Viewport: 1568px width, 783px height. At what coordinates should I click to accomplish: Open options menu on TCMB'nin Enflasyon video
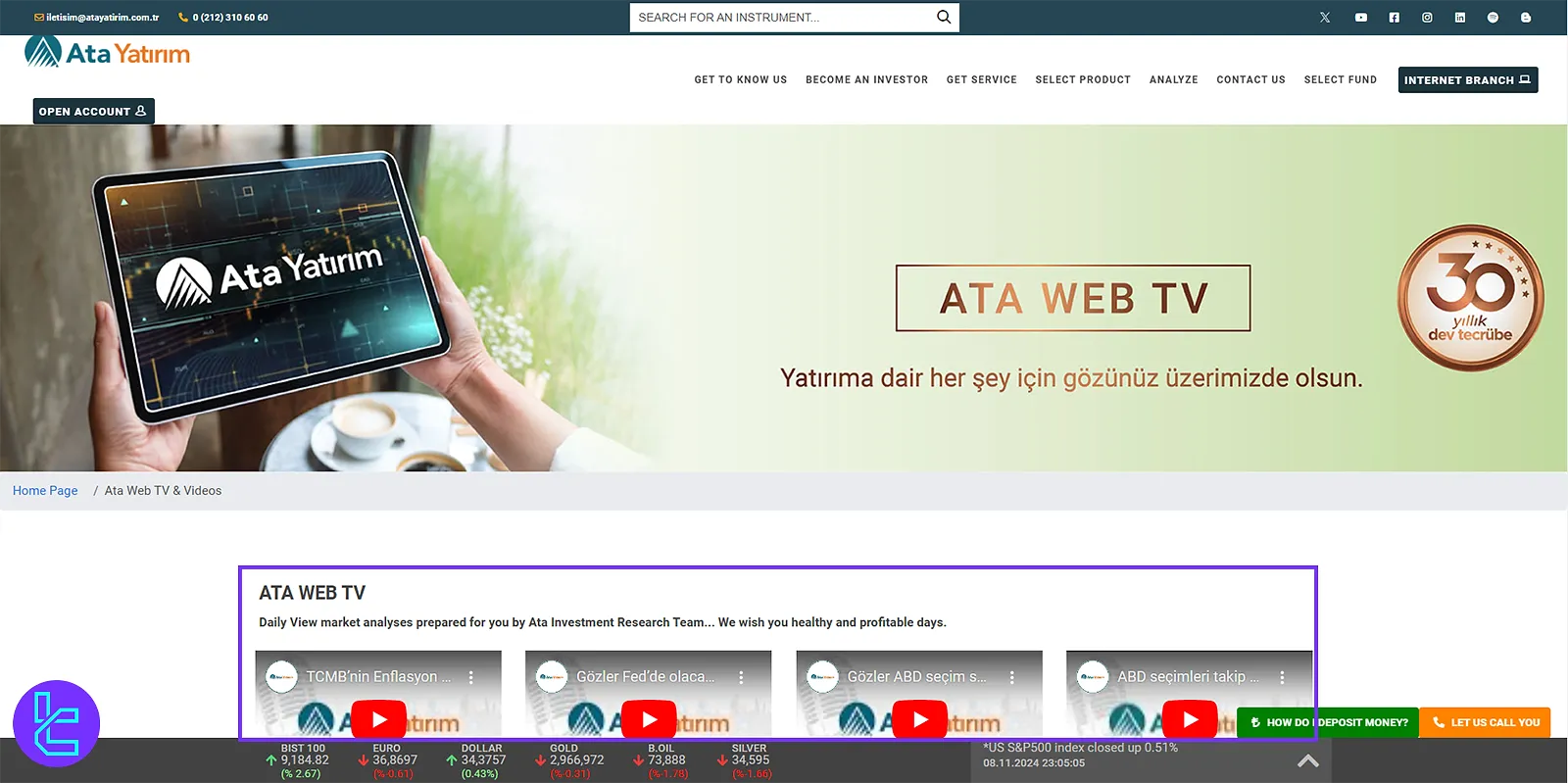coord(471,677)
